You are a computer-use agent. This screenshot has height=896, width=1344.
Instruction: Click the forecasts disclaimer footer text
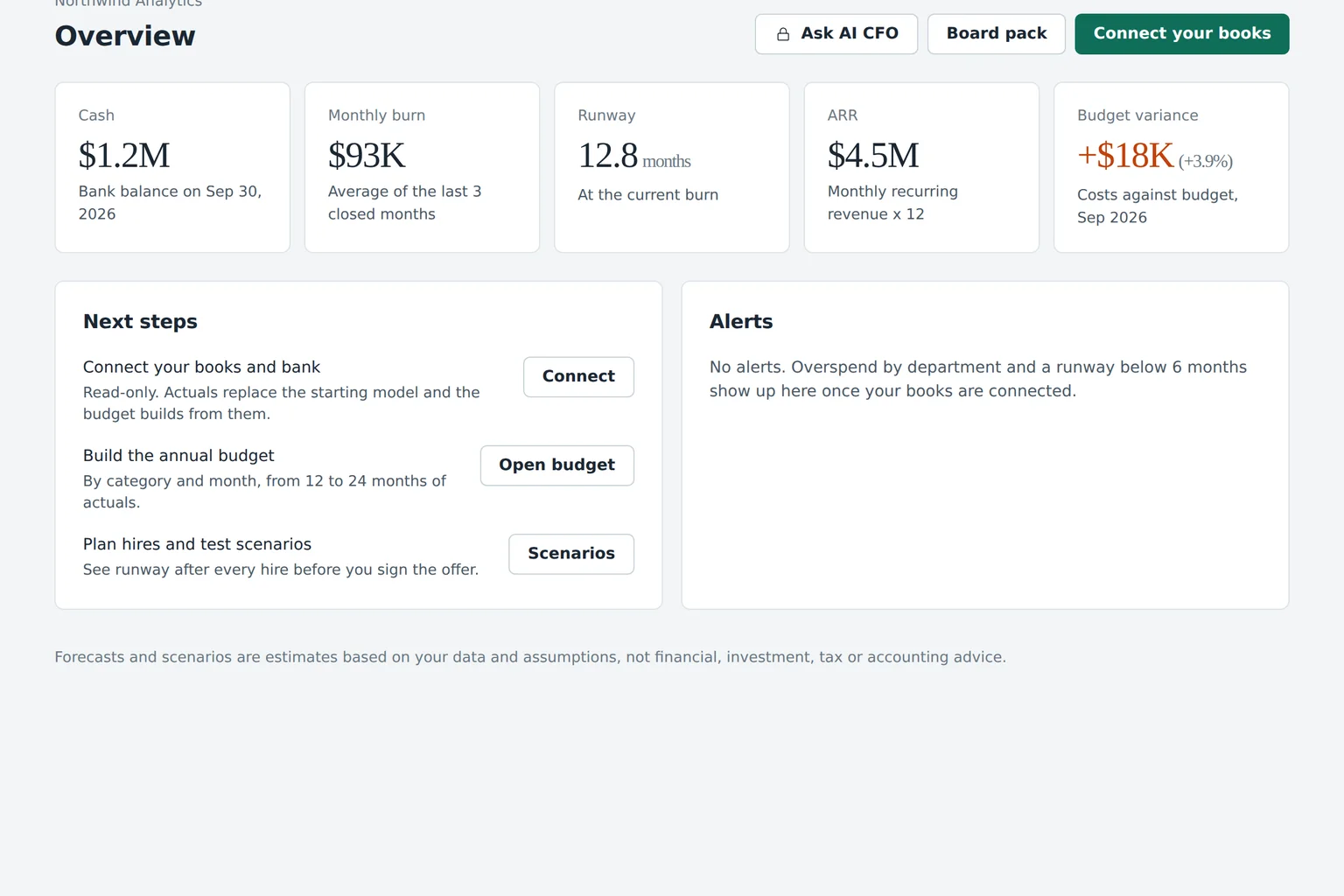click(530, 657)
